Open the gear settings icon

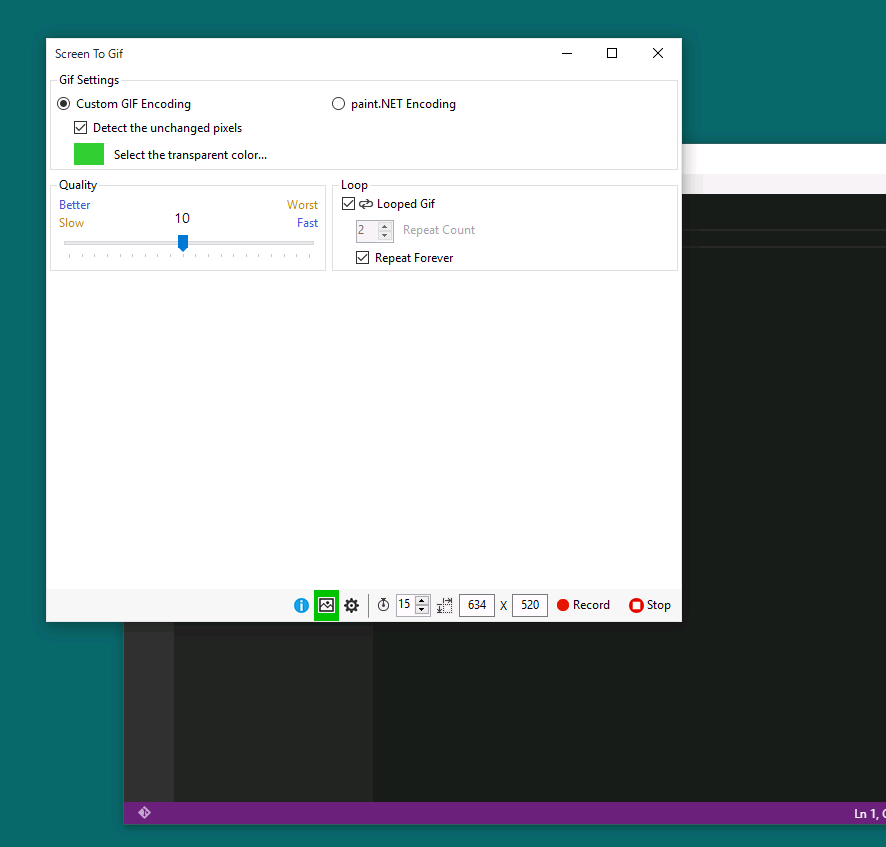pos(351,606)
